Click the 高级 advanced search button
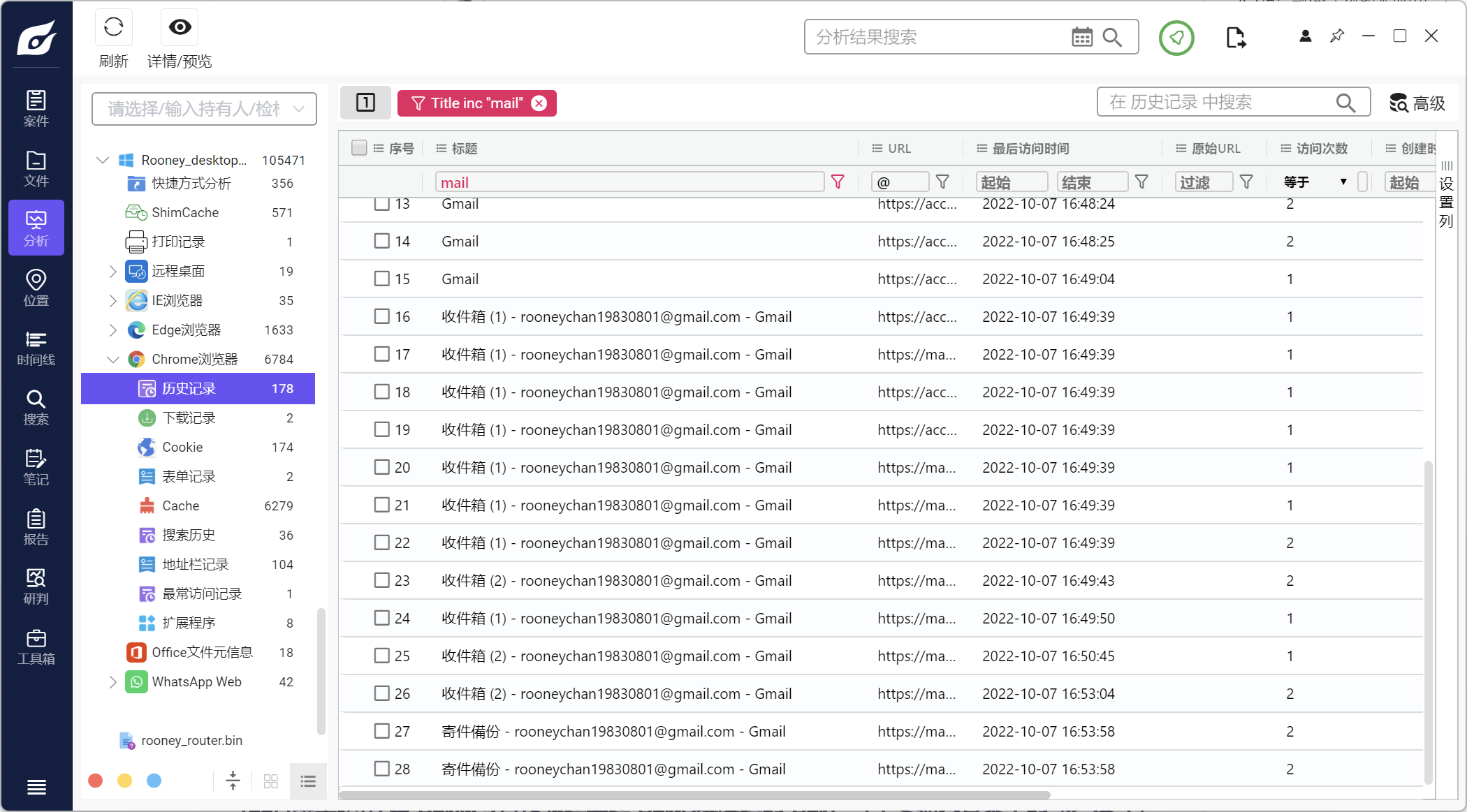The height and width of the screenshot is (812, 1467). 1417,103
